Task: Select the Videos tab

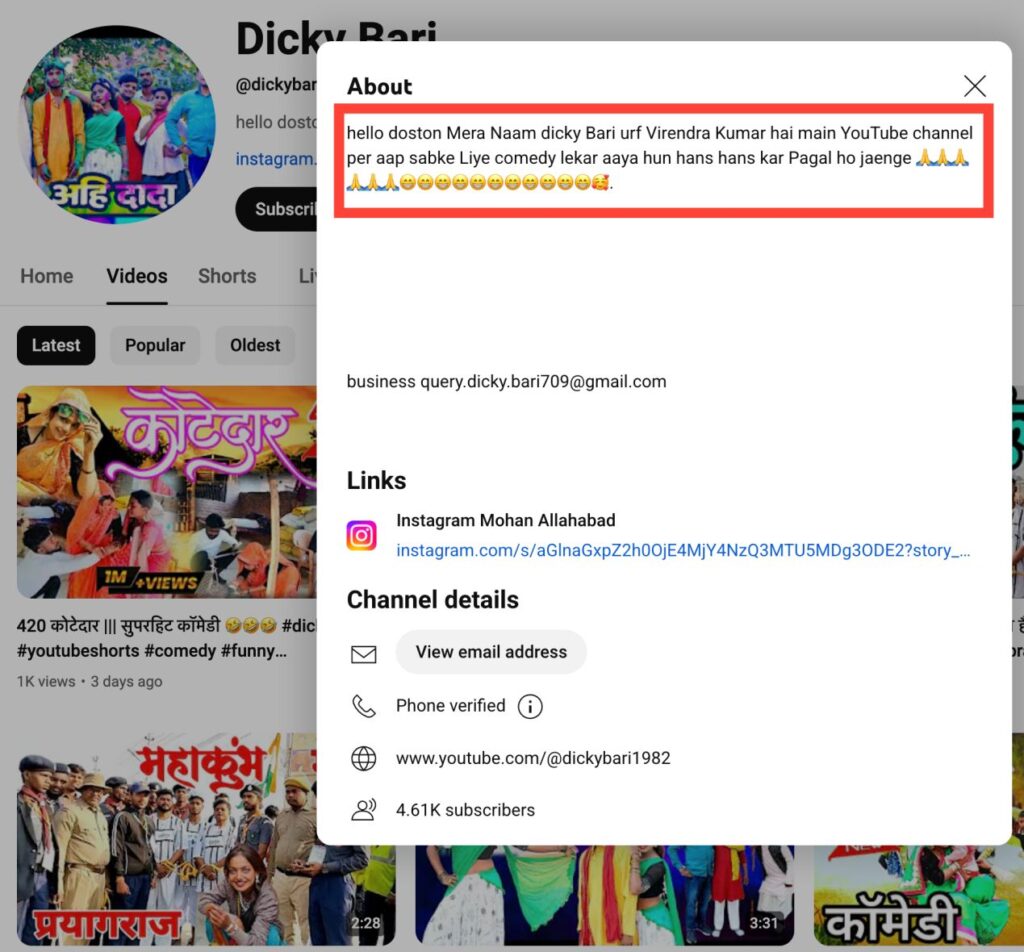Action: click(x=137, y=276)
